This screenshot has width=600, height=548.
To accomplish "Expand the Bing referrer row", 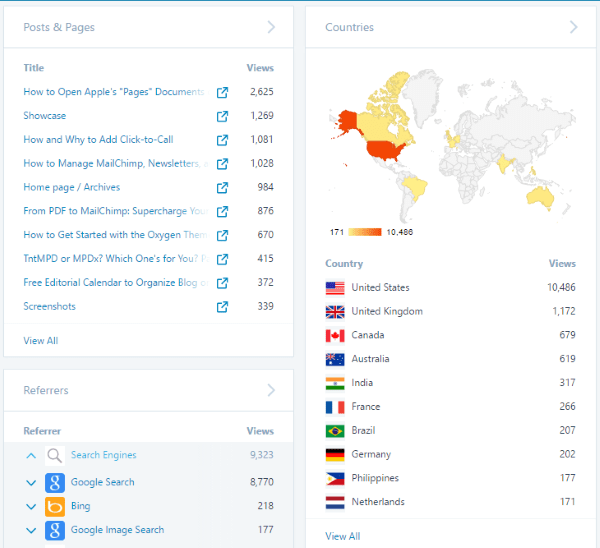I will click(x=31, y=506).
